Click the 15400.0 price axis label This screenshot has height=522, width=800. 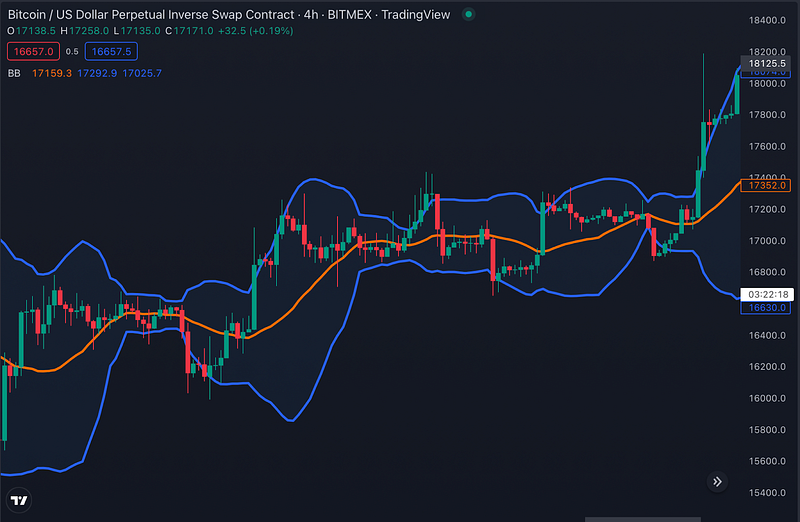767,493
